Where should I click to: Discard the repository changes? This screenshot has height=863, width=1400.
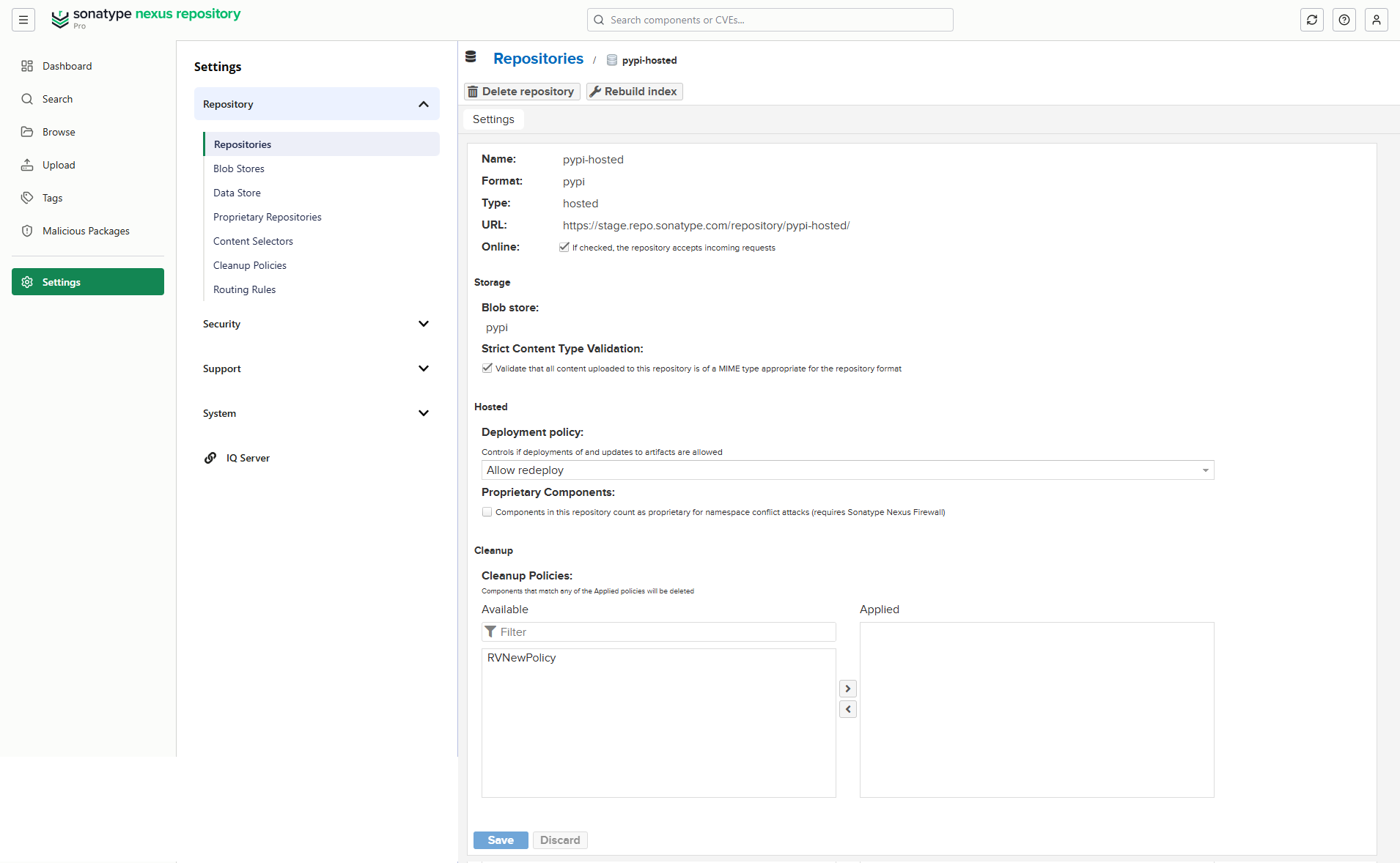(560, 840)
